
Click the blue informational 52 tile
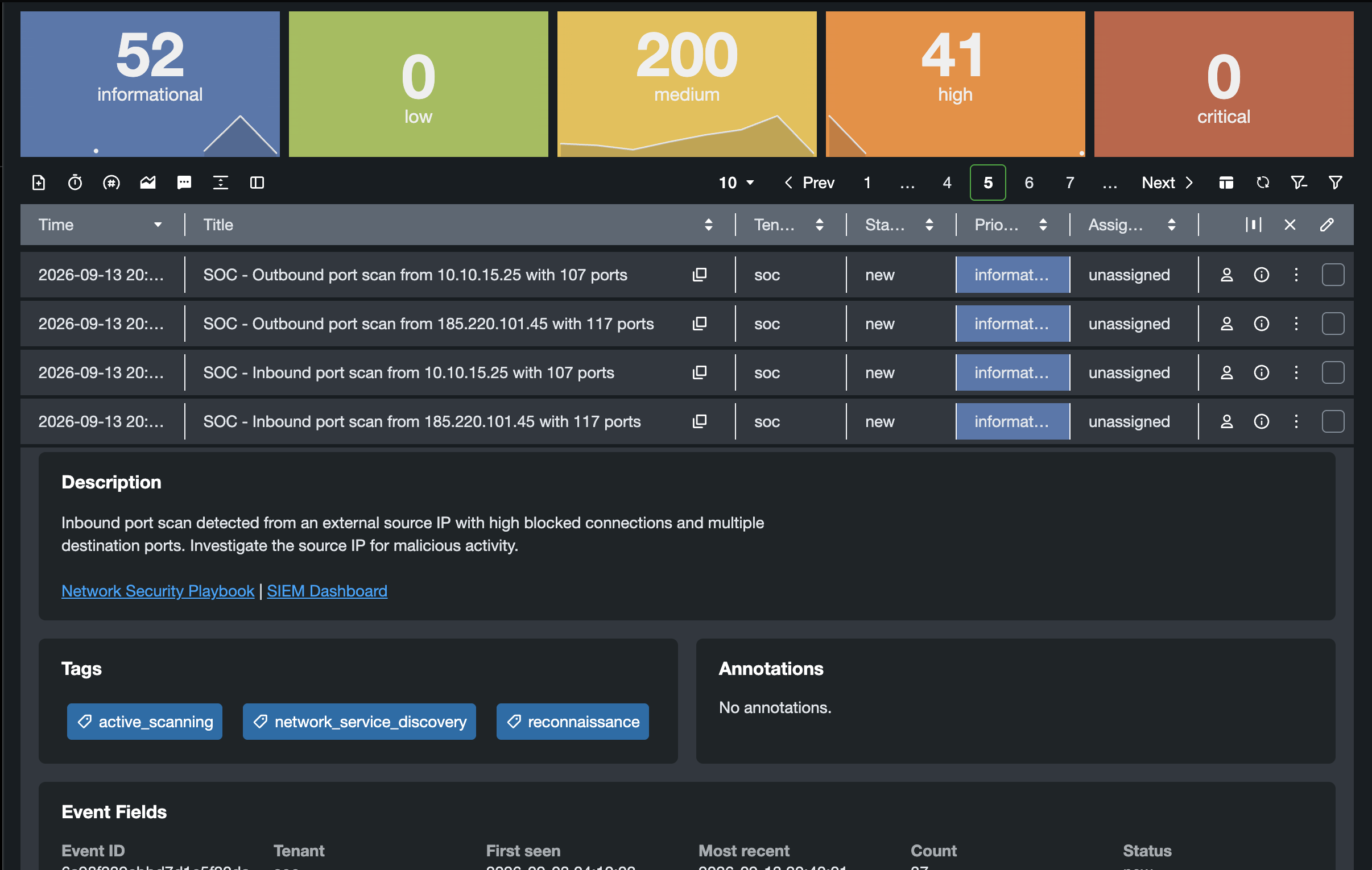(150, 84)
